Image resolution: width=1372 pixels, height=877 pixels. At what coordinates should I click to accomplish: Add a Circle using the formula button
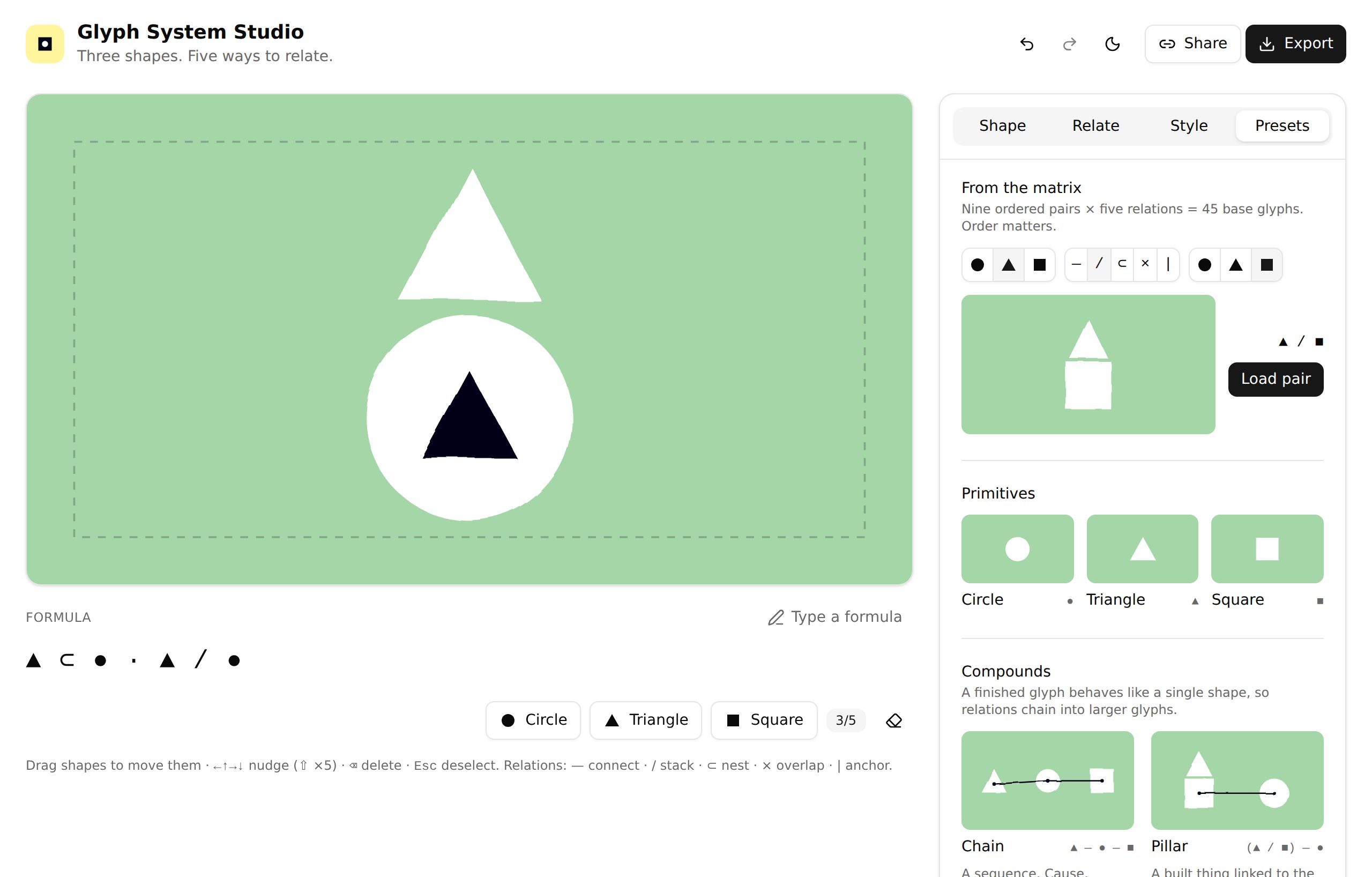click(x=533, y=721)
